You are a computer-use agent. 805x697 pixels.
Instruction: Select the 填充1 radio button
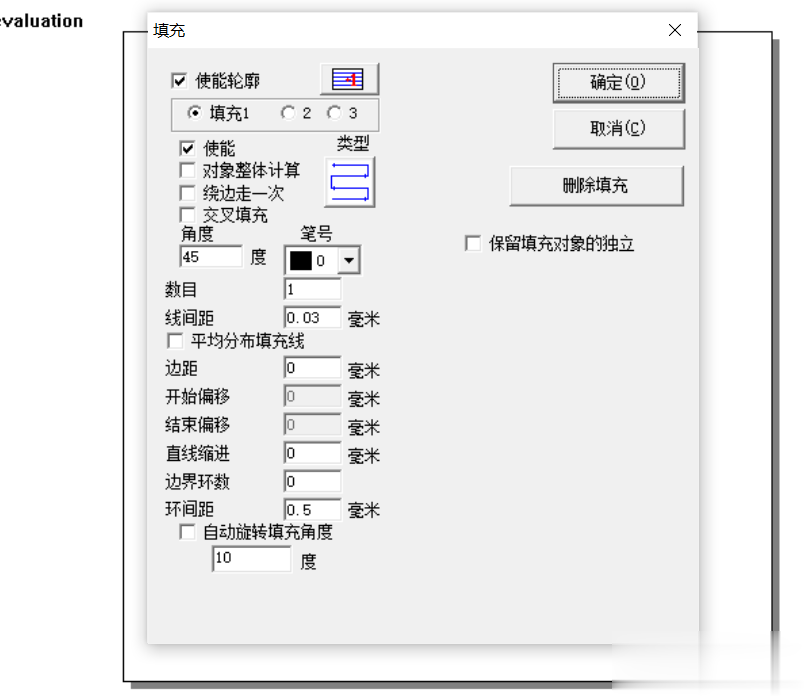(x=195, y=112)
